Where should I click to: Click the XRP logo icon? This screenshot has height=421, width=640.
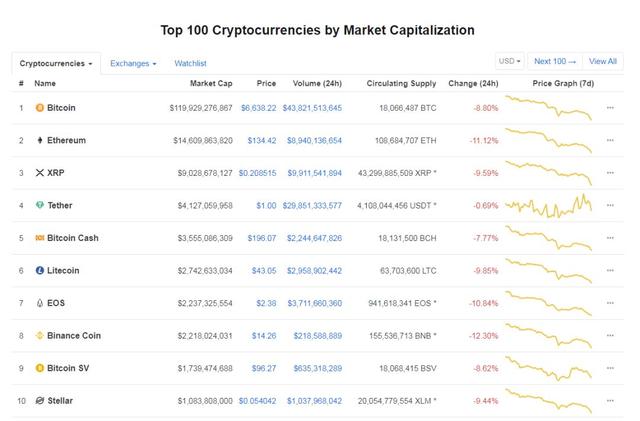point(40,173)
